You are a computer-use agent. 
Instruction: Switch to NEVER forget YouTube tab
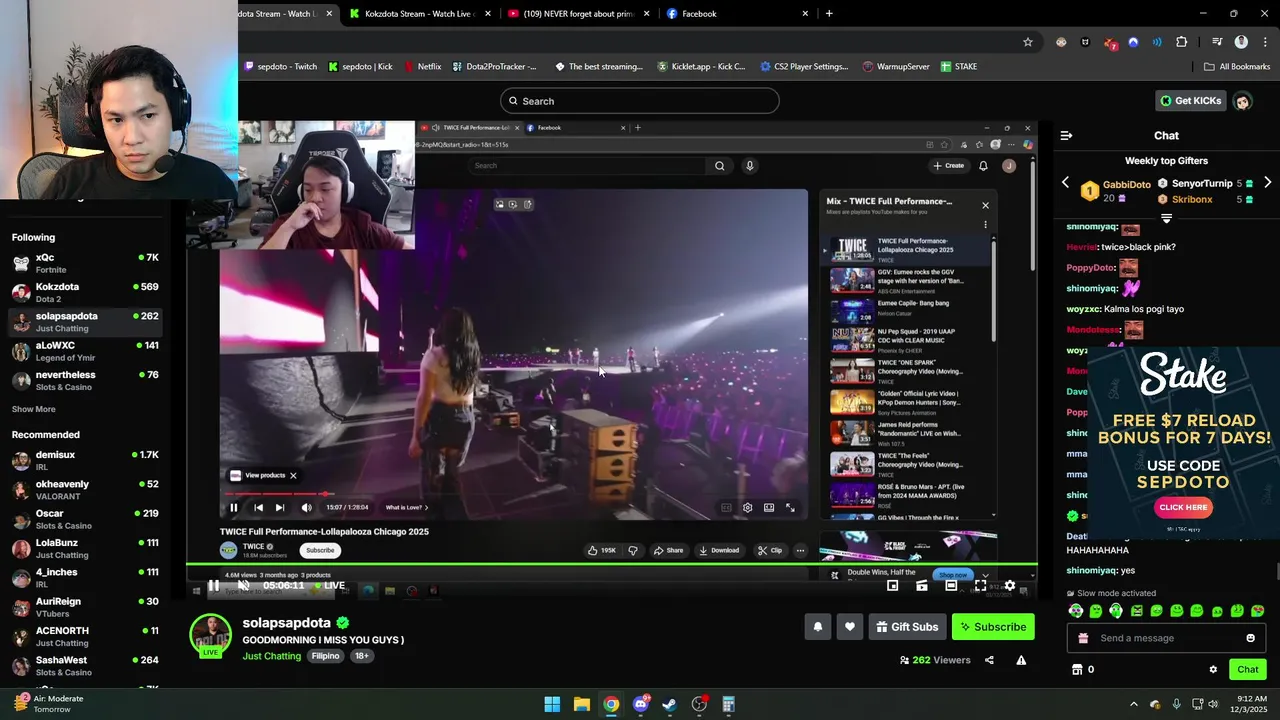click(577, 14)
